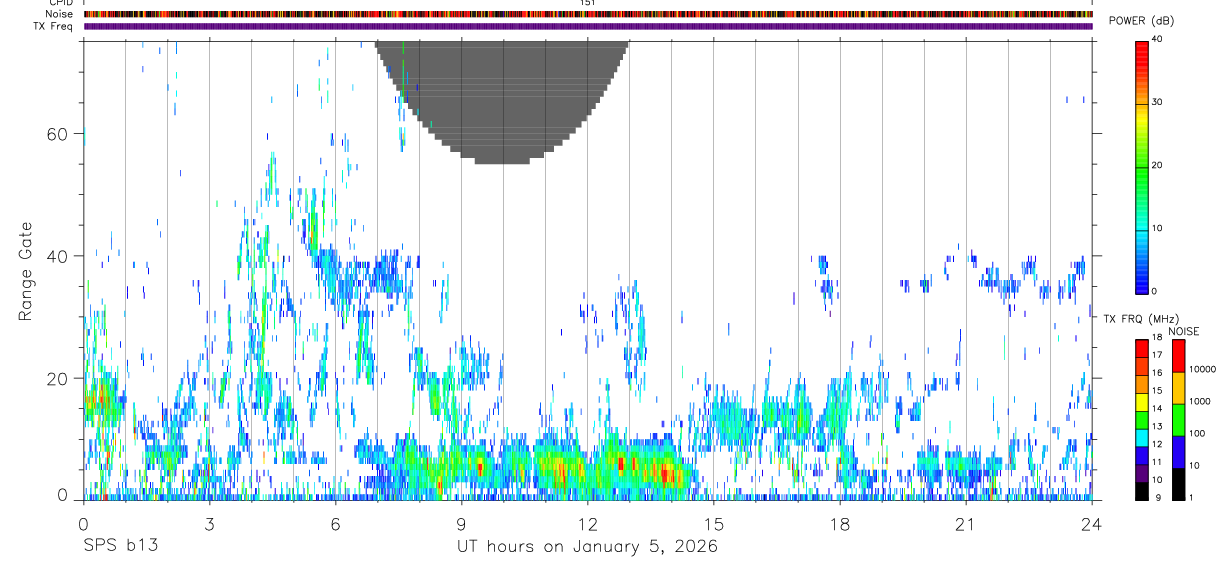Click the '3' tick on the UT hours axis
The width and height of the screenshot is (1228, 567).
tap(210, 523)
